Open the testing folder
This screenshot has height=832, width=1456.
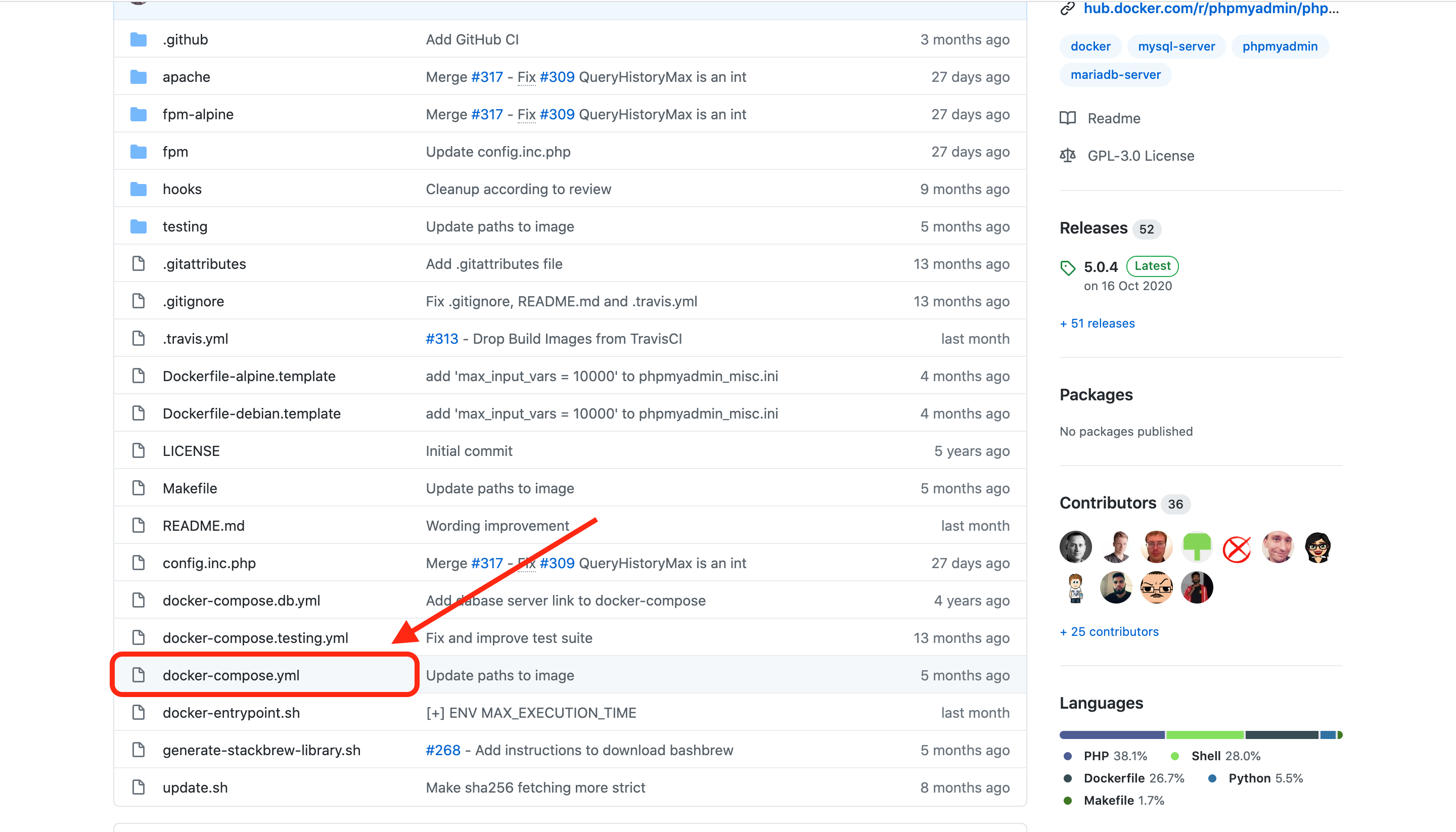coord(185,226)
